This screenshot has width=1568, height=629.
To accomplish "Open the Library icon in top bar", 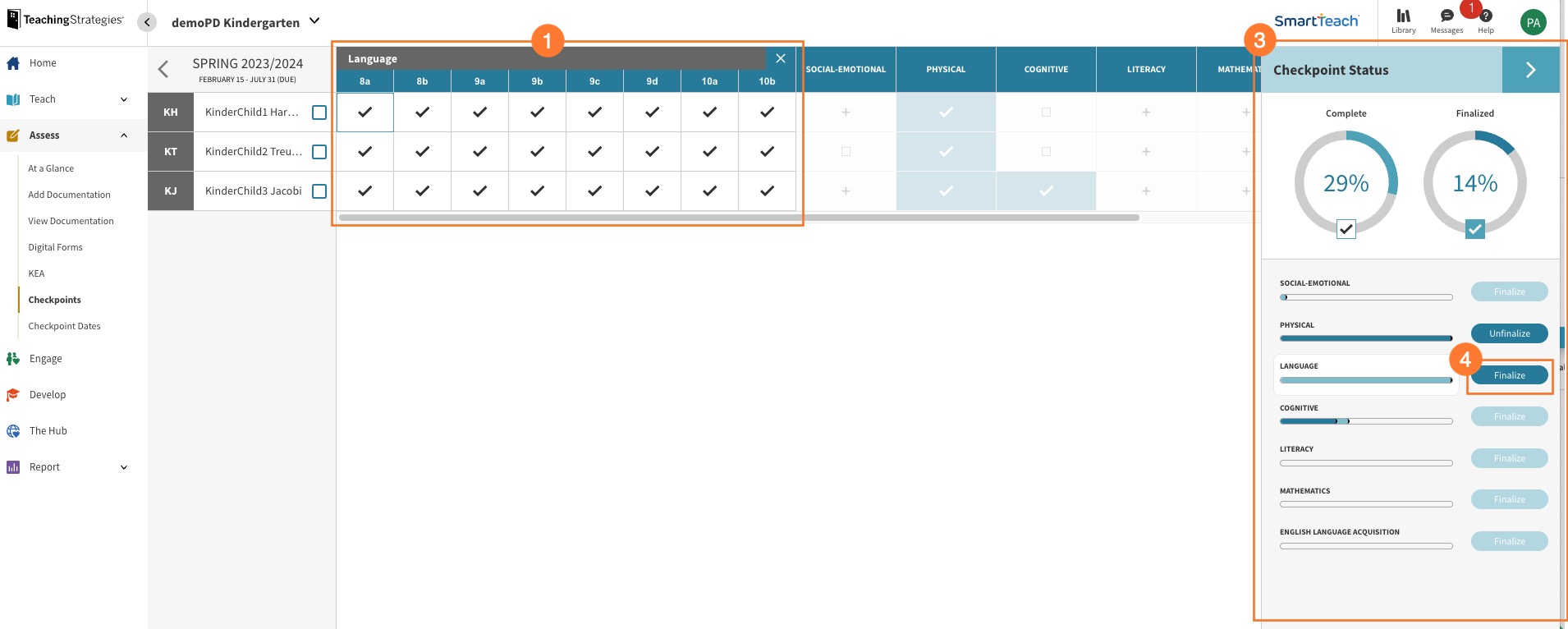I will [1403, 16].
